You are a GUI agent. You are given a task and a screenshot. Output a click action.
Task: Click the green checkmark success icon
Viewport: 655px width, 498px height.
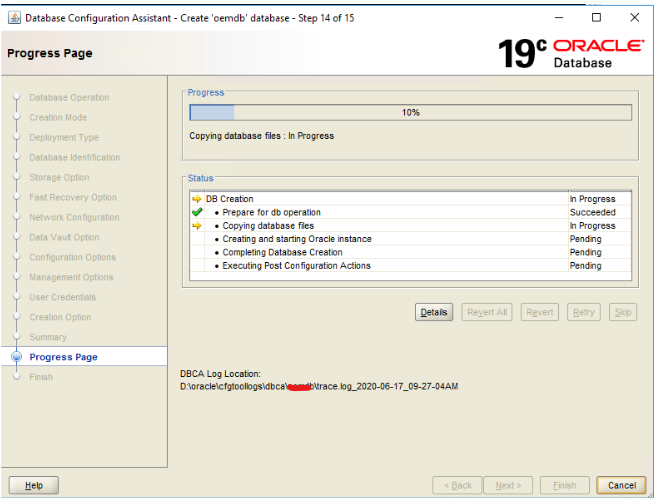196,212
